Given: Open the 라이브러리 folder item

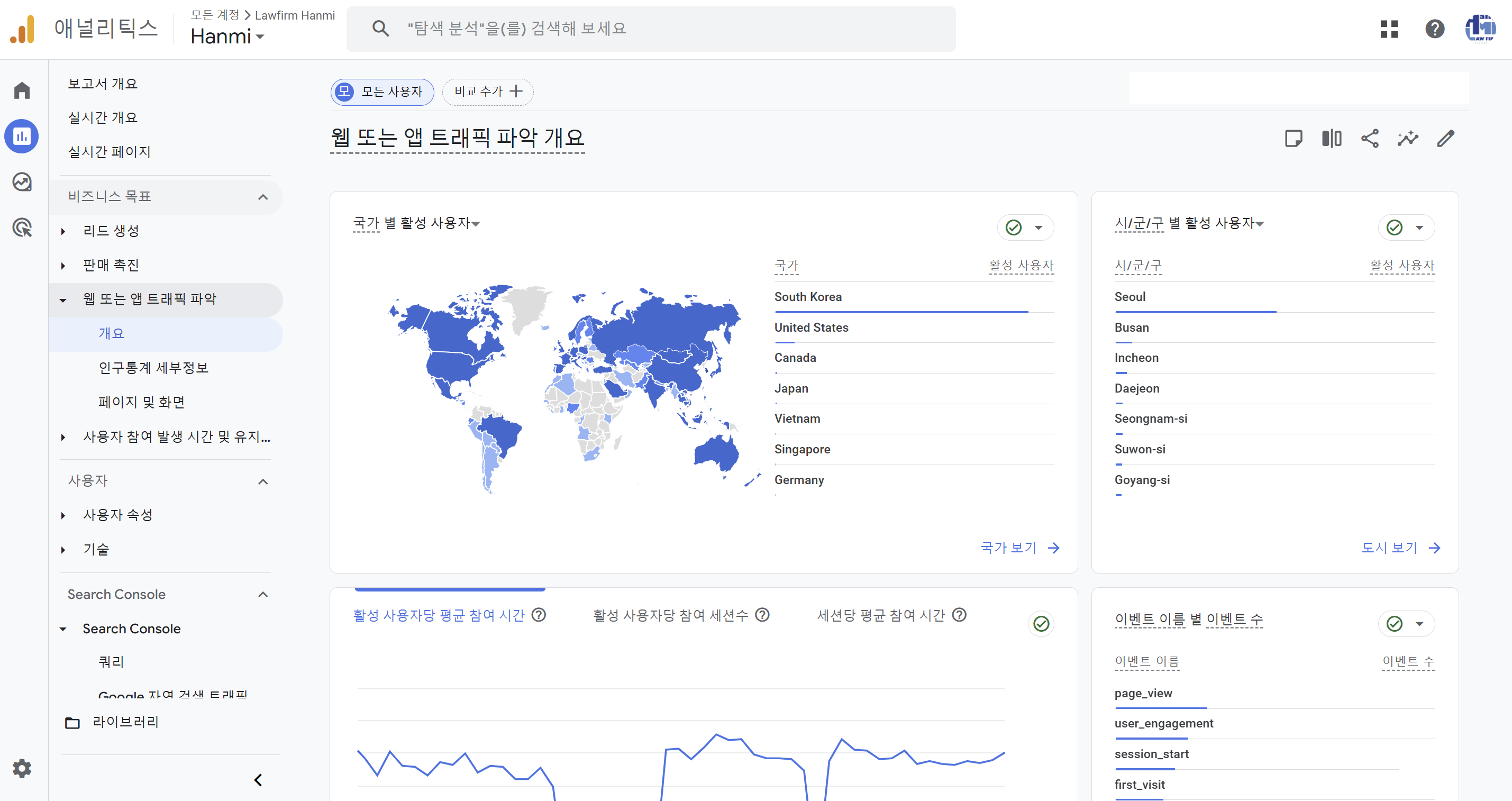Looking at the screenshot, I should (x=112, y=722).
